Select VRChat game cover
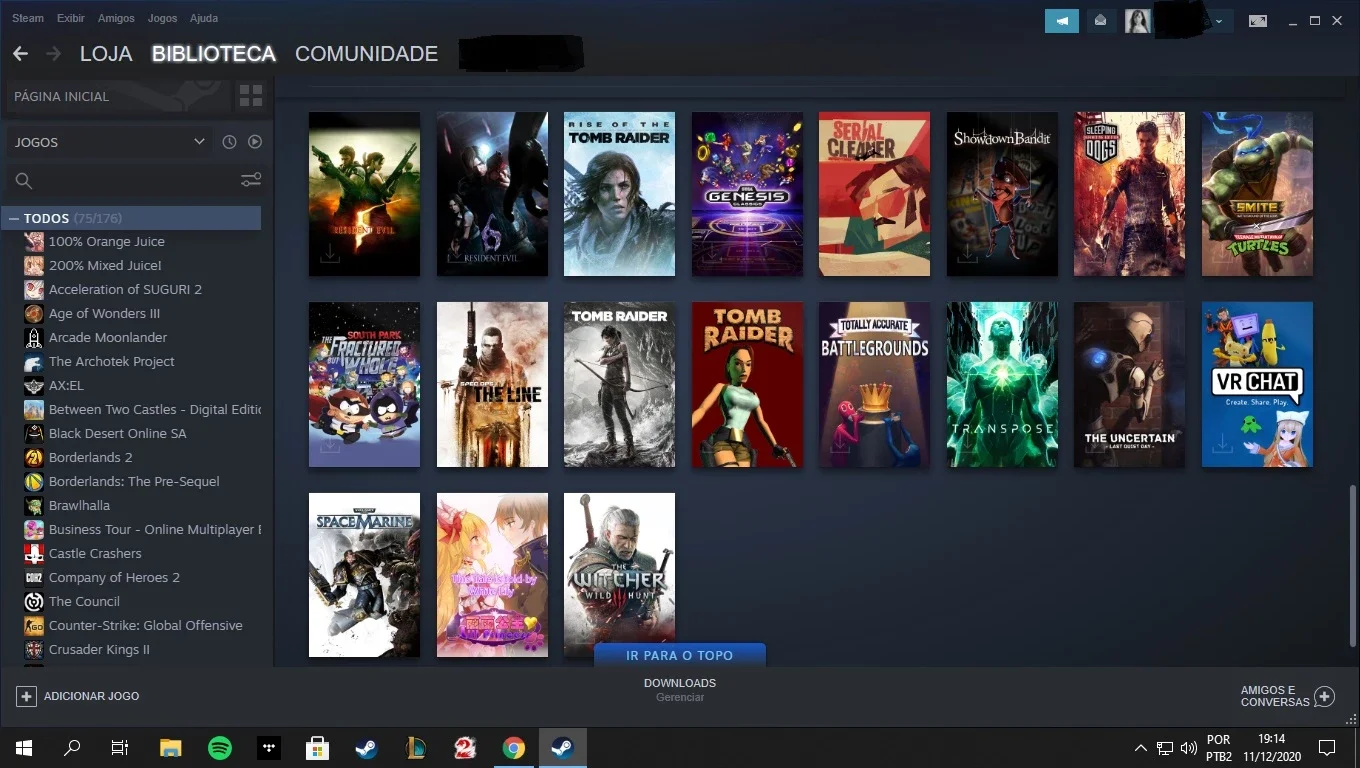Image resolution: width=1360 pixels, height=768 pixels. click(x=1257, y=385)
